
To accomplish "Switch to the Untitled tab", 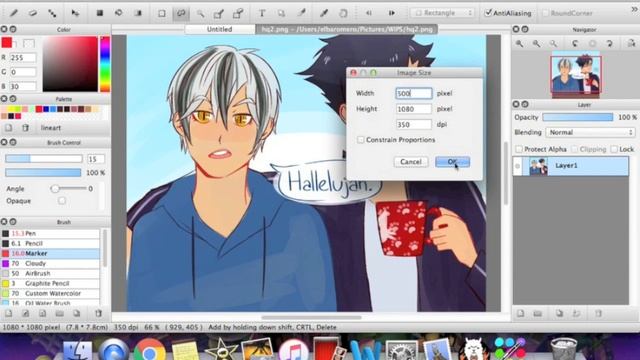I will click(x=220, y=29).
